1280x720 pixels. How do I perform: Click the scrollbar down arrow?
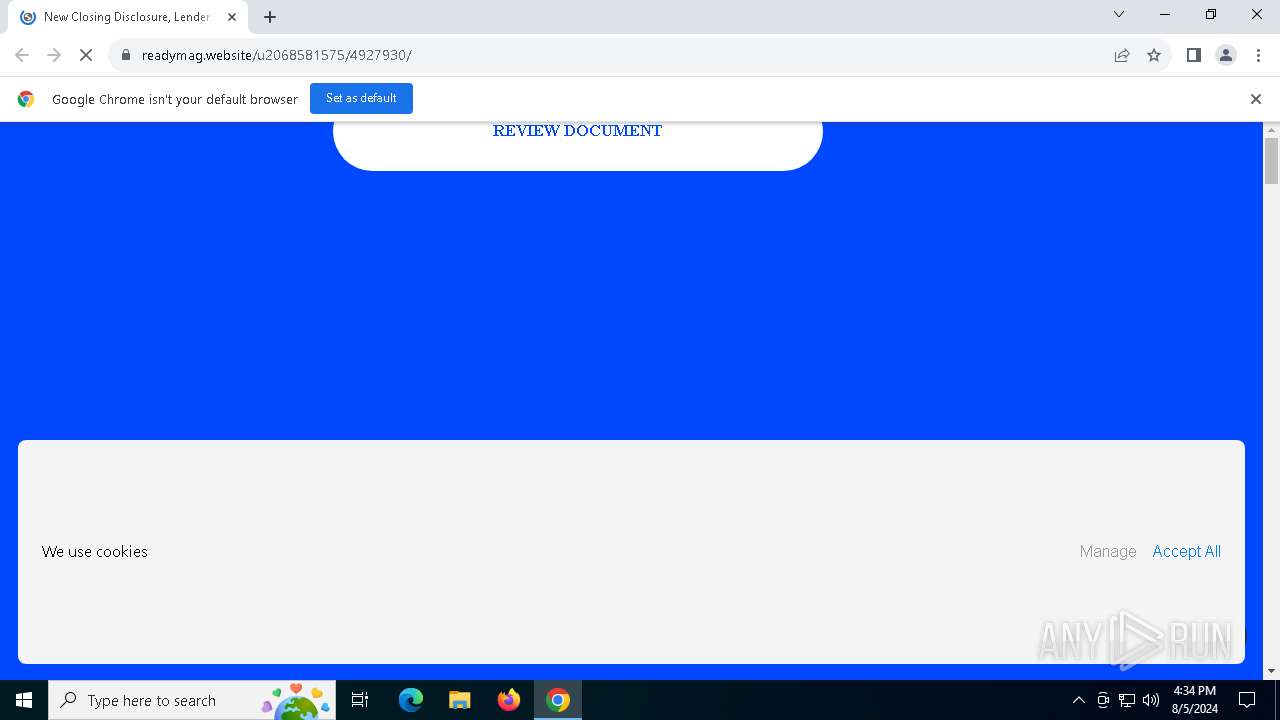pyautogui.click(x=1272, y=671)
